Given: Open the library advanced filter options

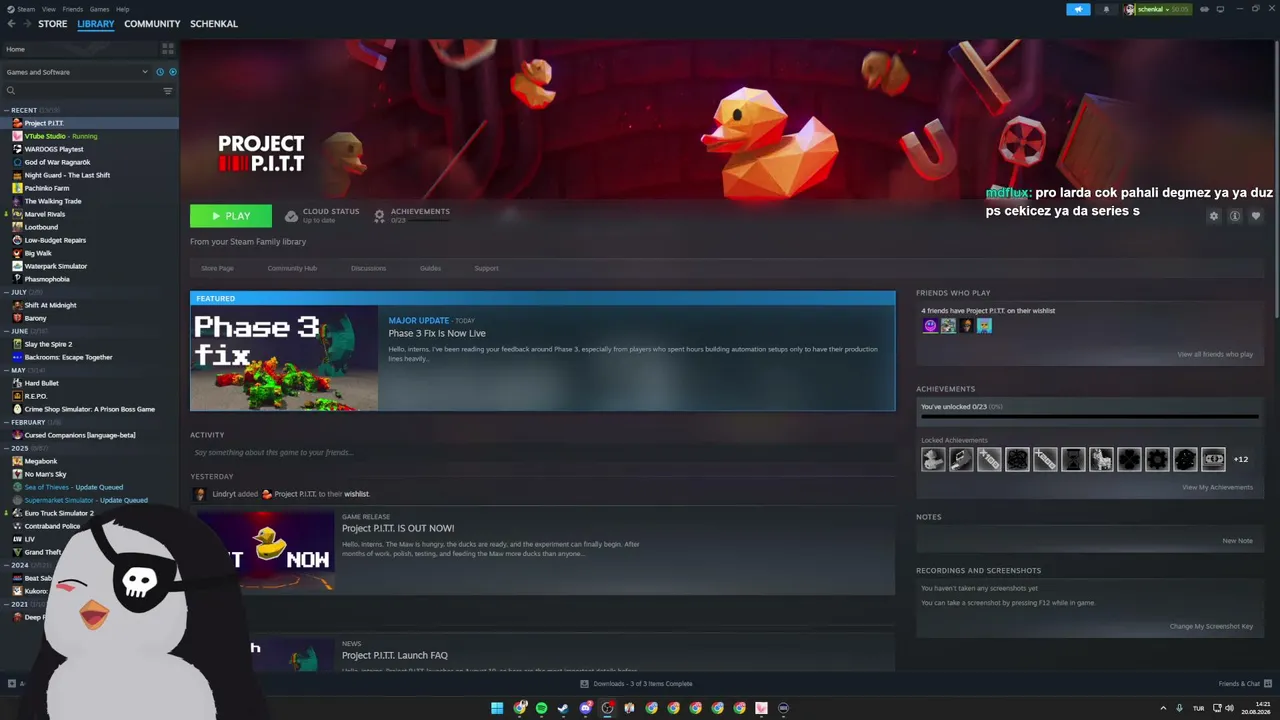Looking at the screenshot, I should tap(167, 91).
